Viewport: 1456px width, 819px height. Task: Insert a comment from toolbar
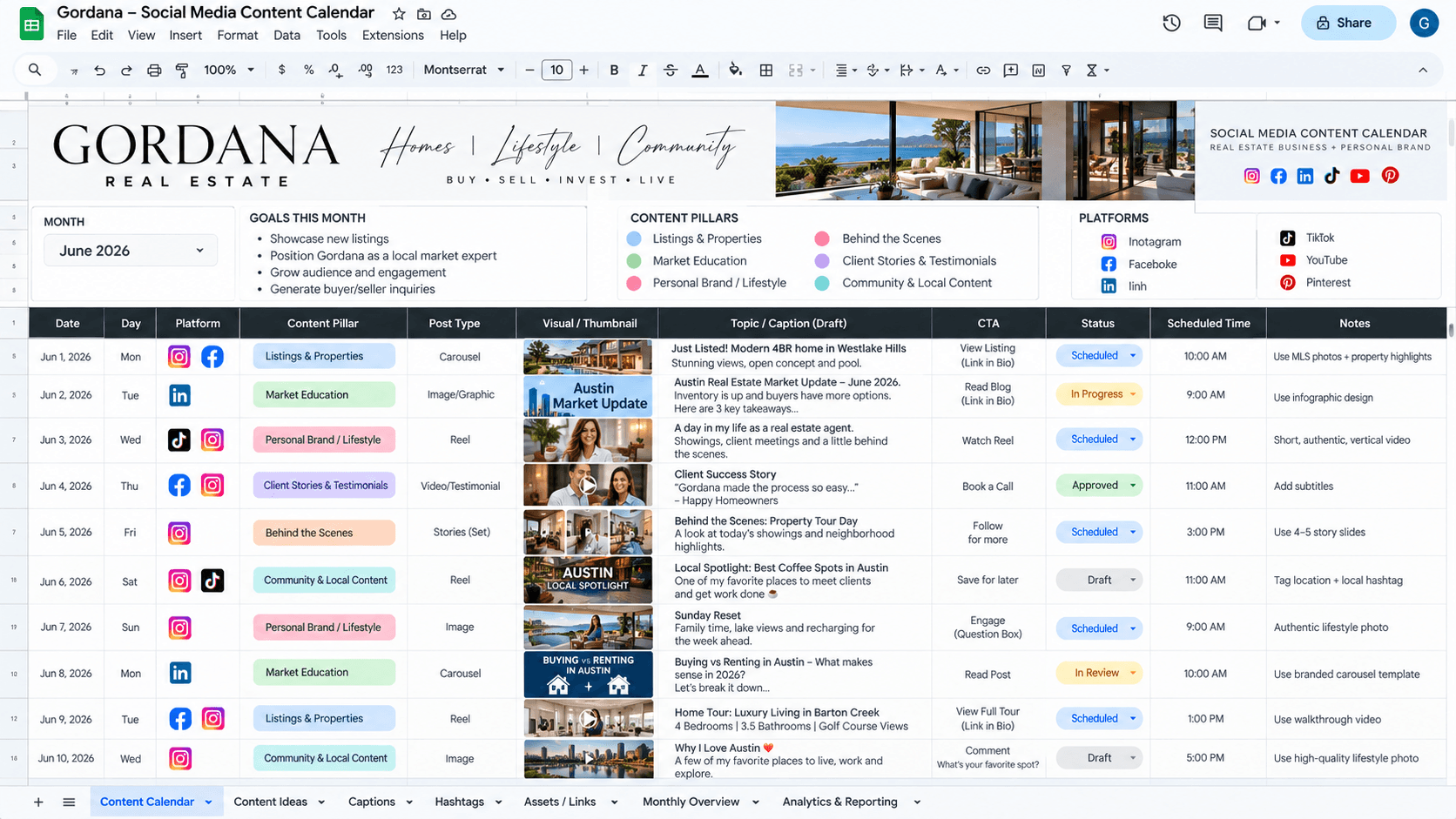pyautogui.click(x=1011, y=70)
